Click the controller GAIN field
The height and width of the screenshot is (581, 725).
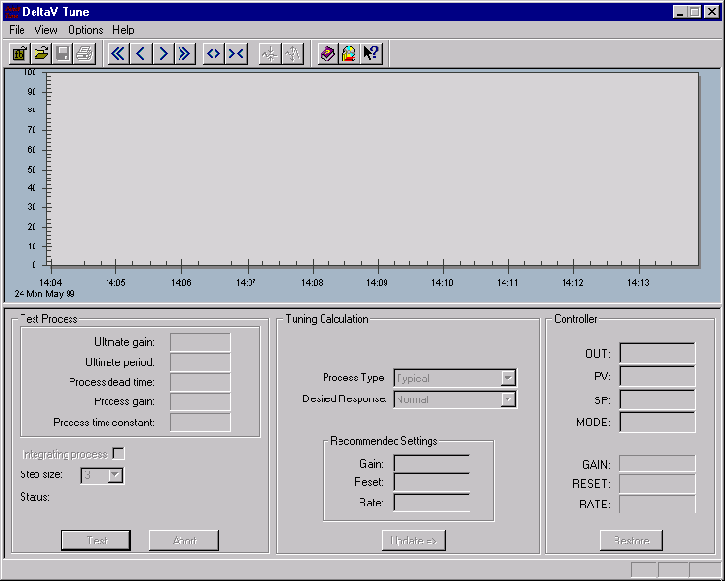[657, 464]
